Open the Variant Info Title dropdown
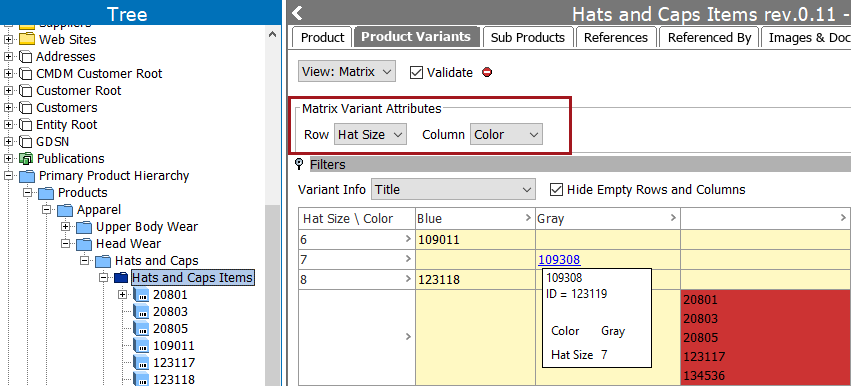This screenshot has height=386, width=851. pos(453,189)
